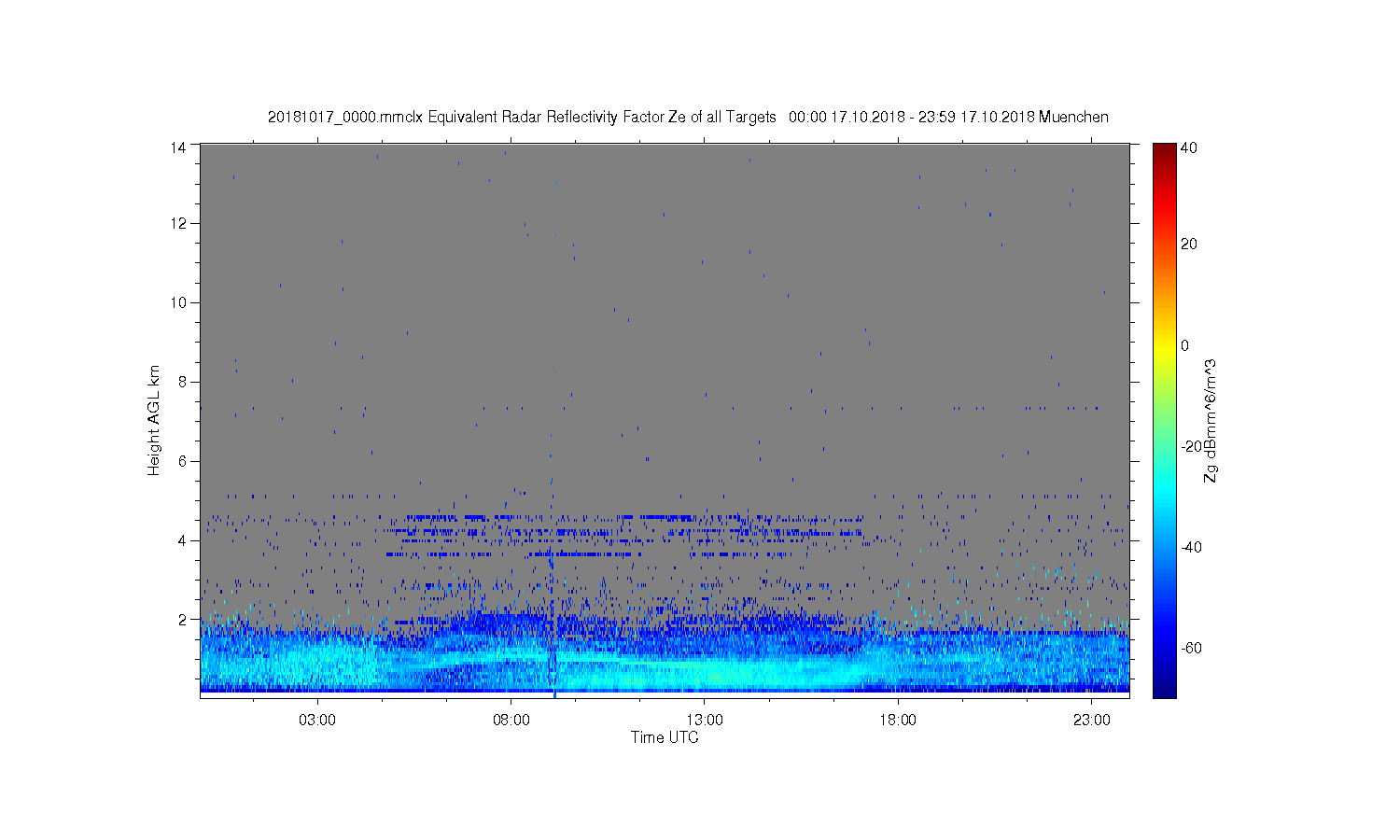Click the colorbar tick label -20
The height and width of the screenshot is (840, 1400).
point(1192,446)
